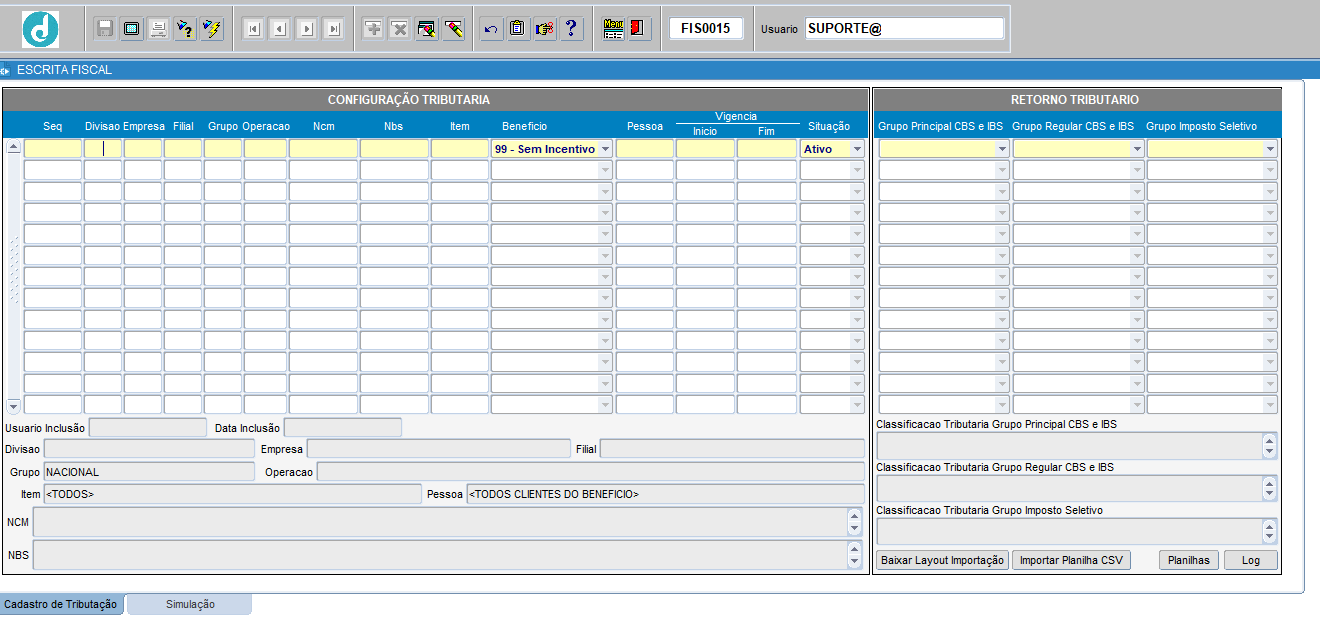Click the delete record X icon
The width and height of the screenshot is (1320, 622).
(x=399, y=29)
